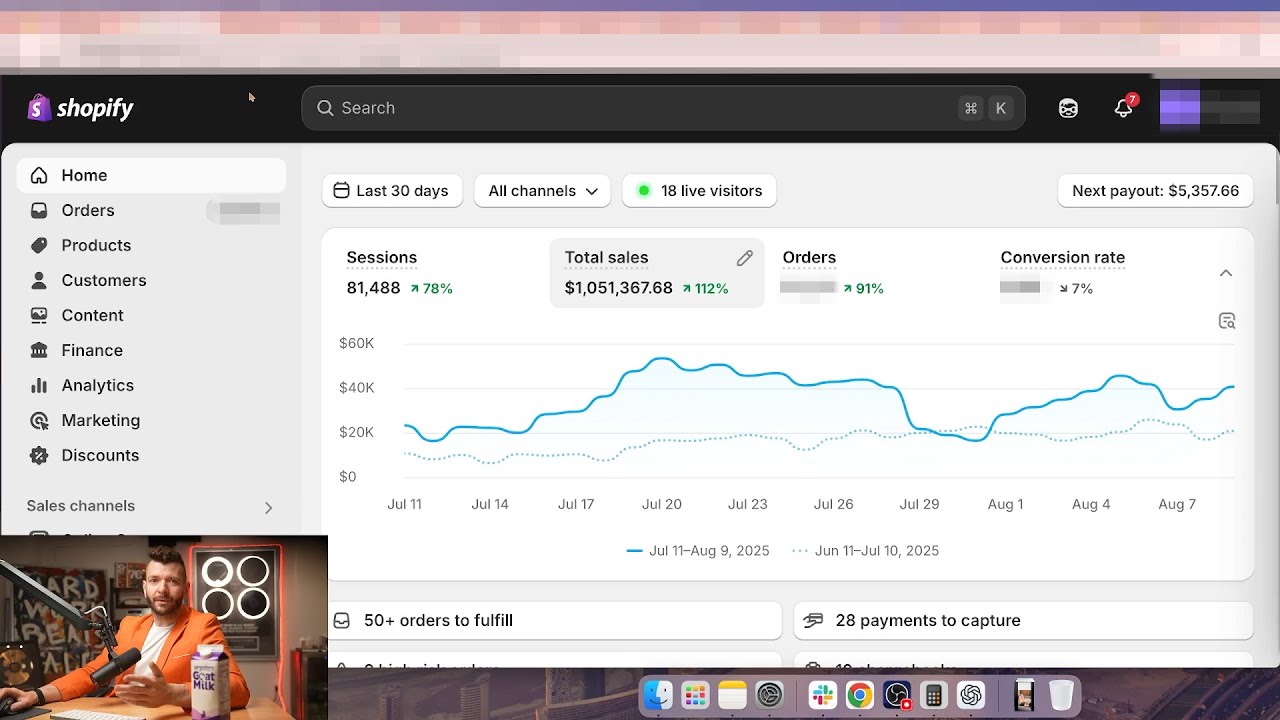Open Calculator from the dock

click(x=934, y=695)
